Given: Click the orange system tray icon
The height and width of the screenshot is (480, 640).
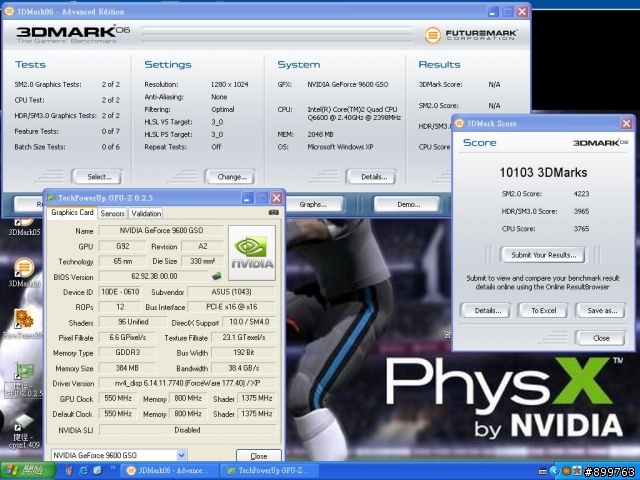Looking at the screenshot, I should click(x=566, y=471).
